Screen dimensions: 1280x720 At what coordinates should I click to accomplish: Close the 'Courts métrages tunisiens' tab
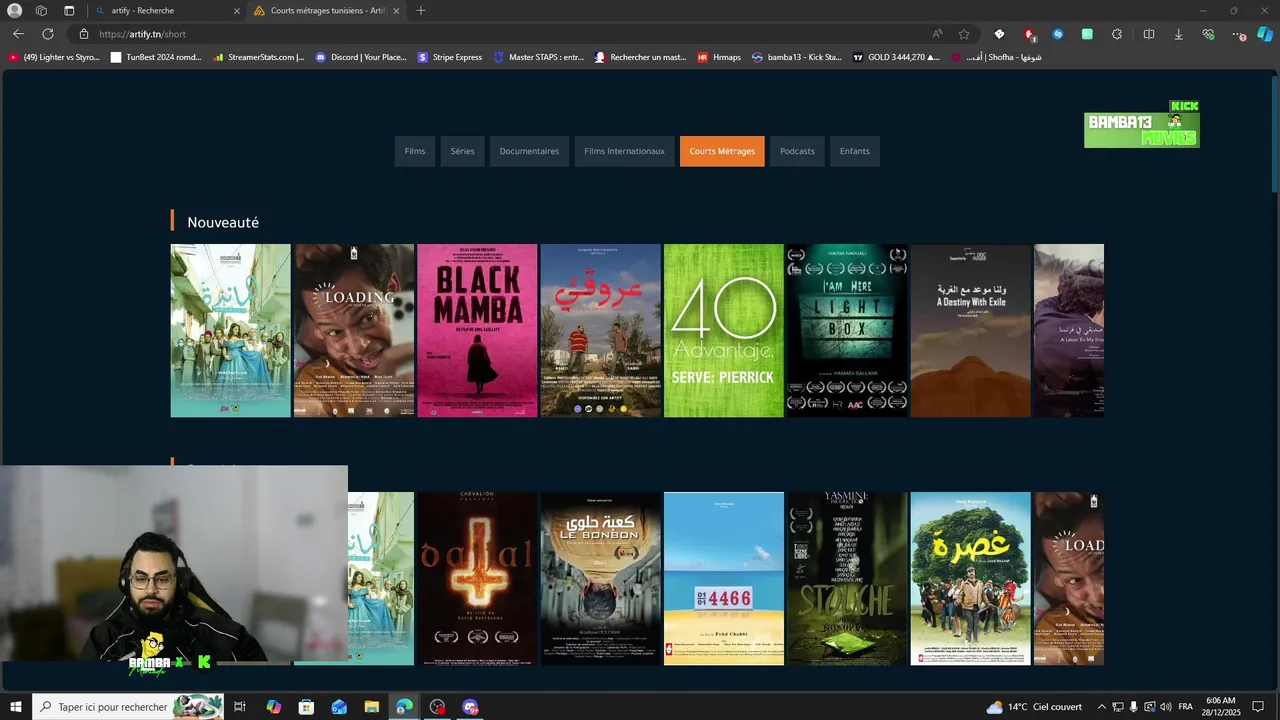[x=396, y=11]
